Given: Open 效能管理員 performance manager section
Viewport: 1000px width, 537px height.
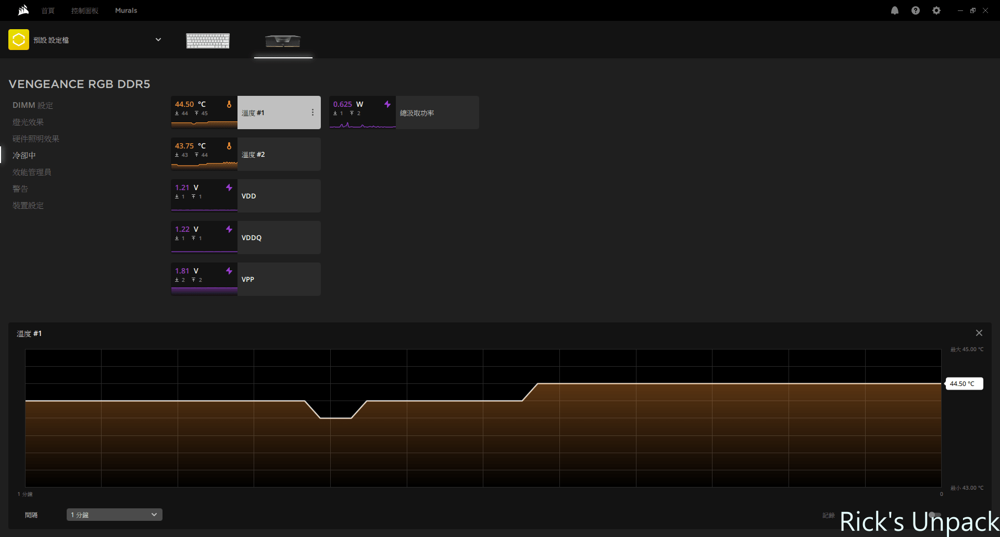Looking at the screenshot, I should [32, 172].
